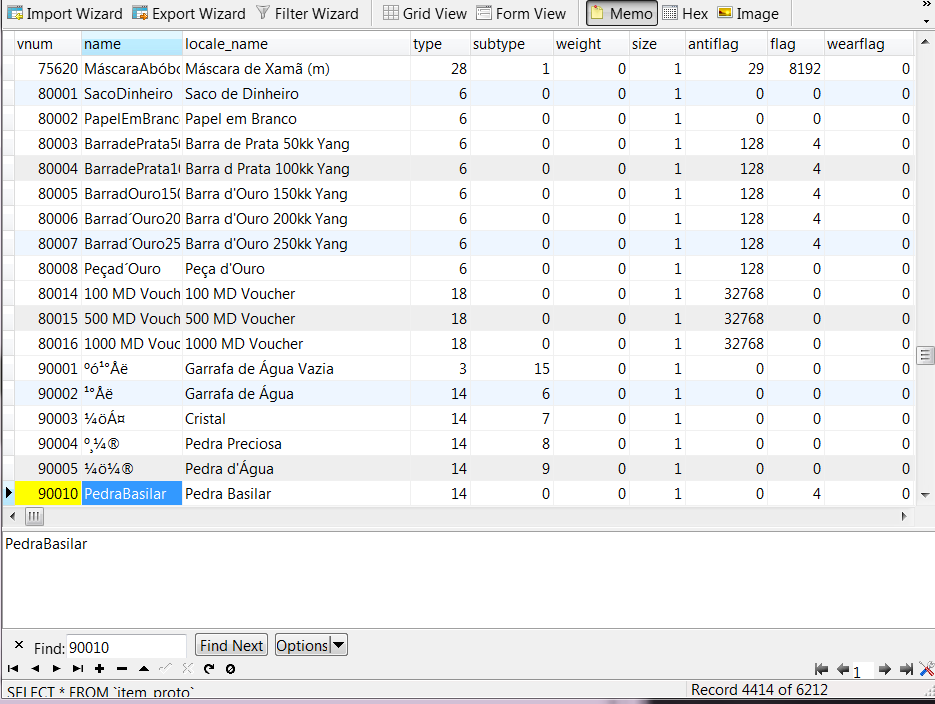Open the Filter Wizard
The height and width of the screenshot is (704, 935).
[x=307, y=13]
